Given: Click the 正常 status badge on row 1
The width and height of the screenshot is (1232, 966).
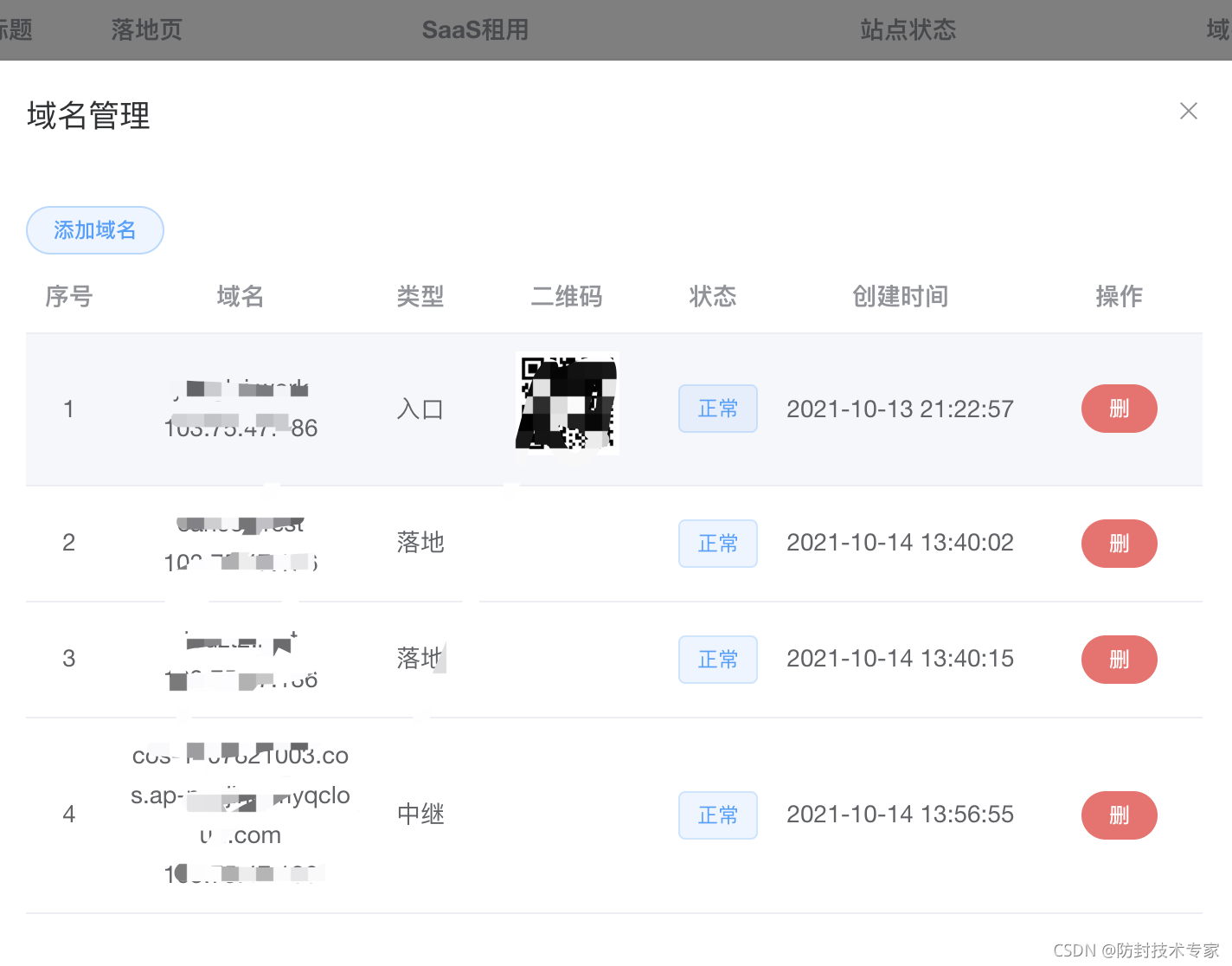Looking at the screenshot, I should [717, 409].
